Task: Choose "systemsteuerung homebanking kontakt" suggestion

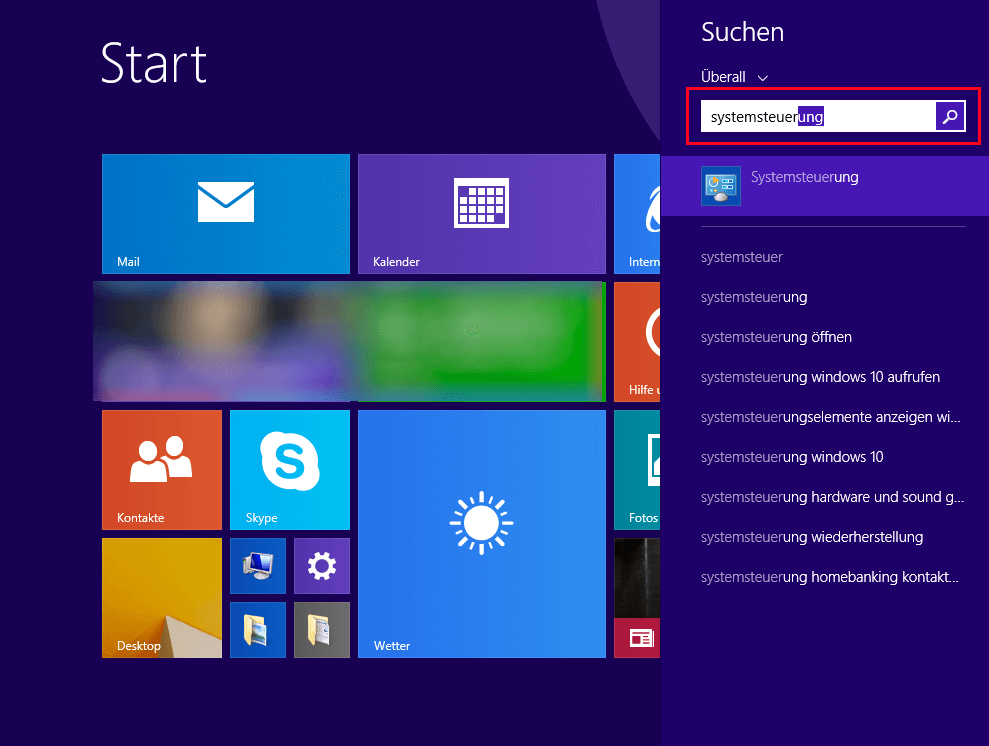Action: click(x=830, y=577)
